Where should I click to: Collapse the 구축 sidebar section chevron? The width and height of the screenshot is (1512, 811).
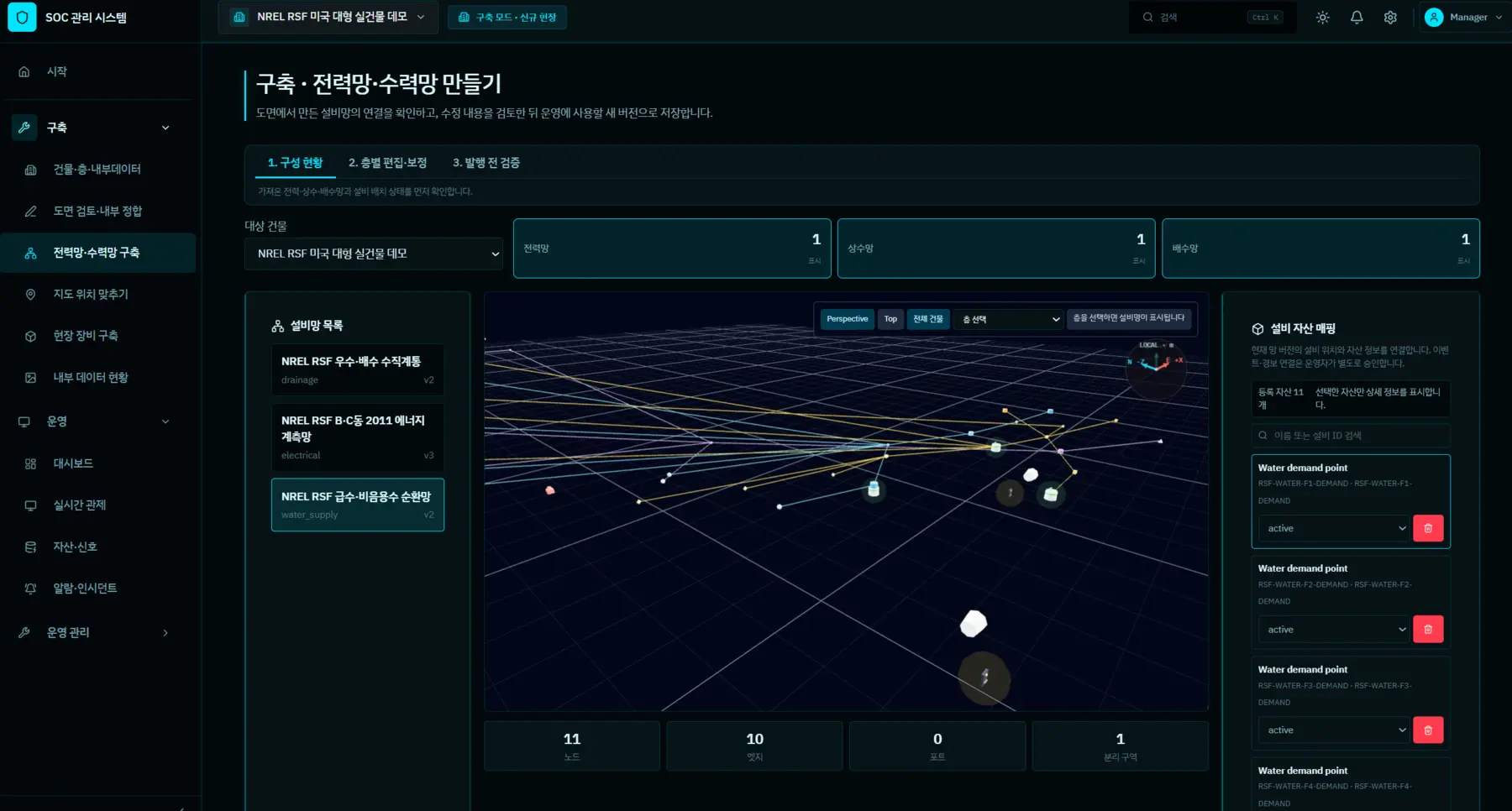point(165,128)
